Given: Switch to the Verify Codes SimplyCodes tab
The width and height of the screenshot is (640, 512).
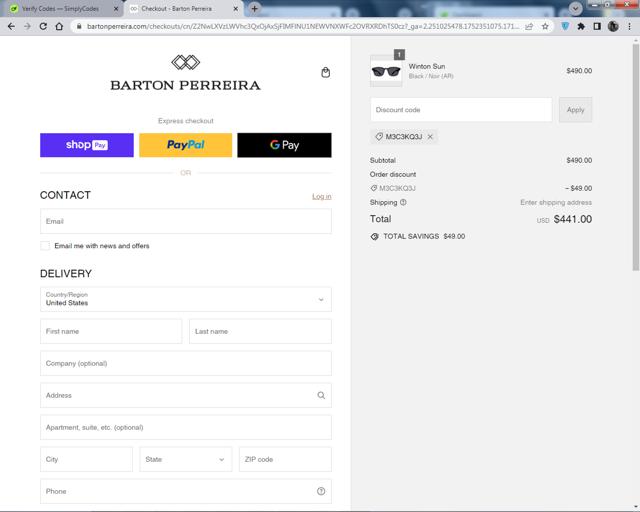Looking at the screenshot, I should pos(60,9).
